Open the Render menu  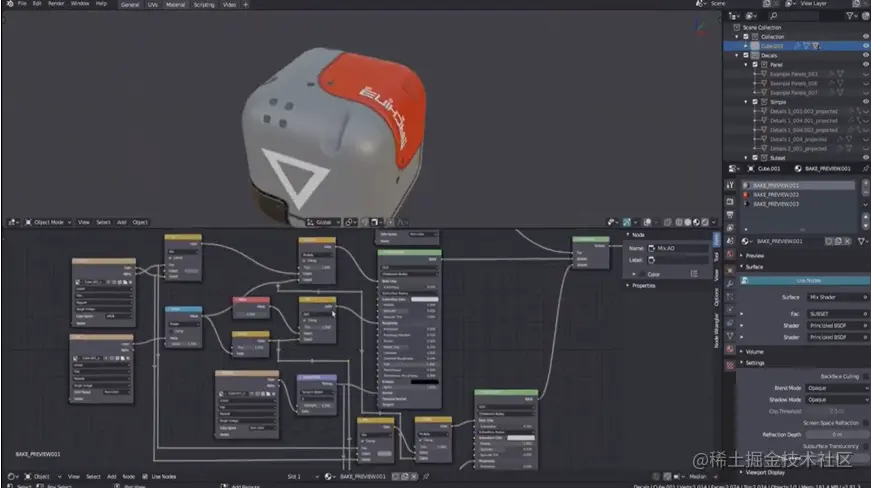(56, 3)
